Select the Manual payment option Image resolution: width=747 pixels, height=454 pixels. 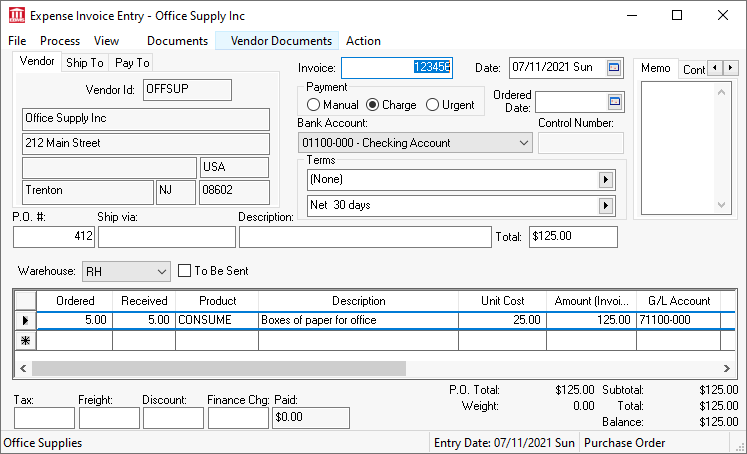[x=314, y=105]
